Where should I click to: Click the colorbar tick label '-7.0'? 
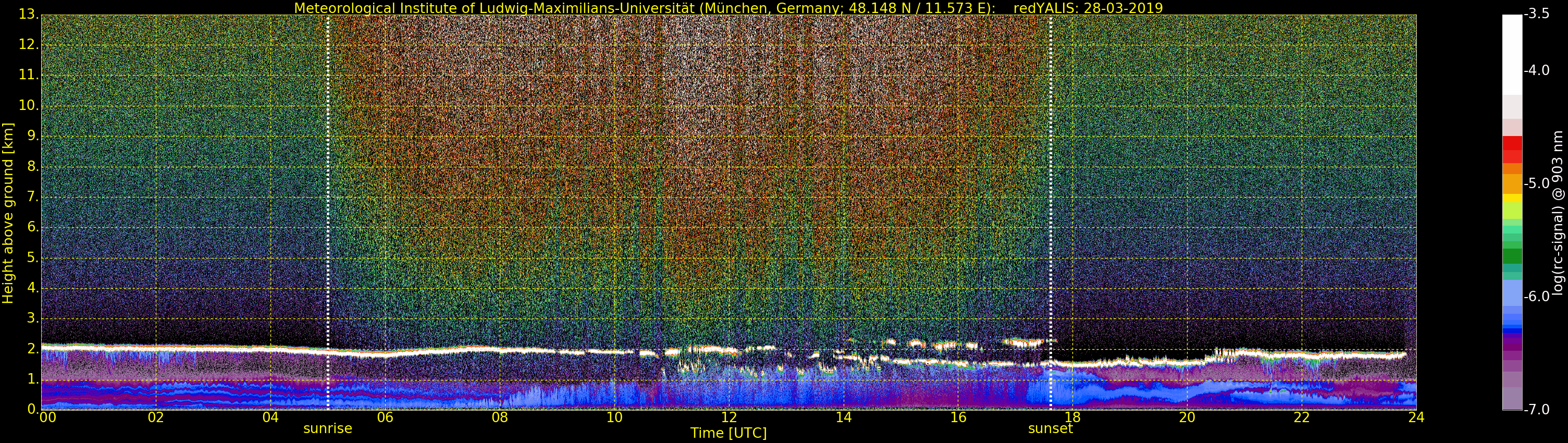point(1536,409)
